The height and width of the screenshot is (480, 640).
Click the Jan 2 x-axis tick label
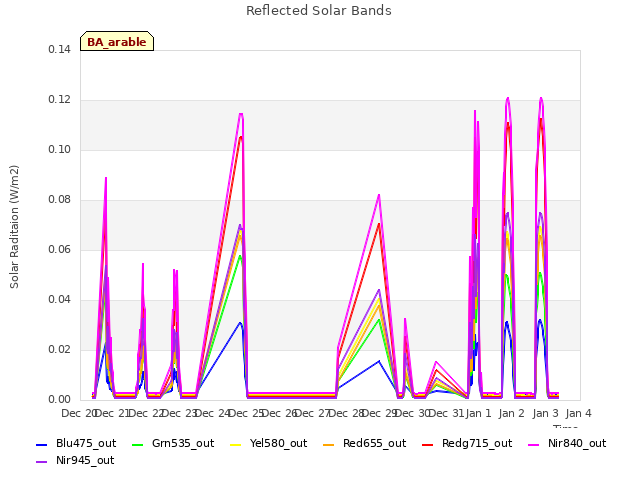click(511, 413)
